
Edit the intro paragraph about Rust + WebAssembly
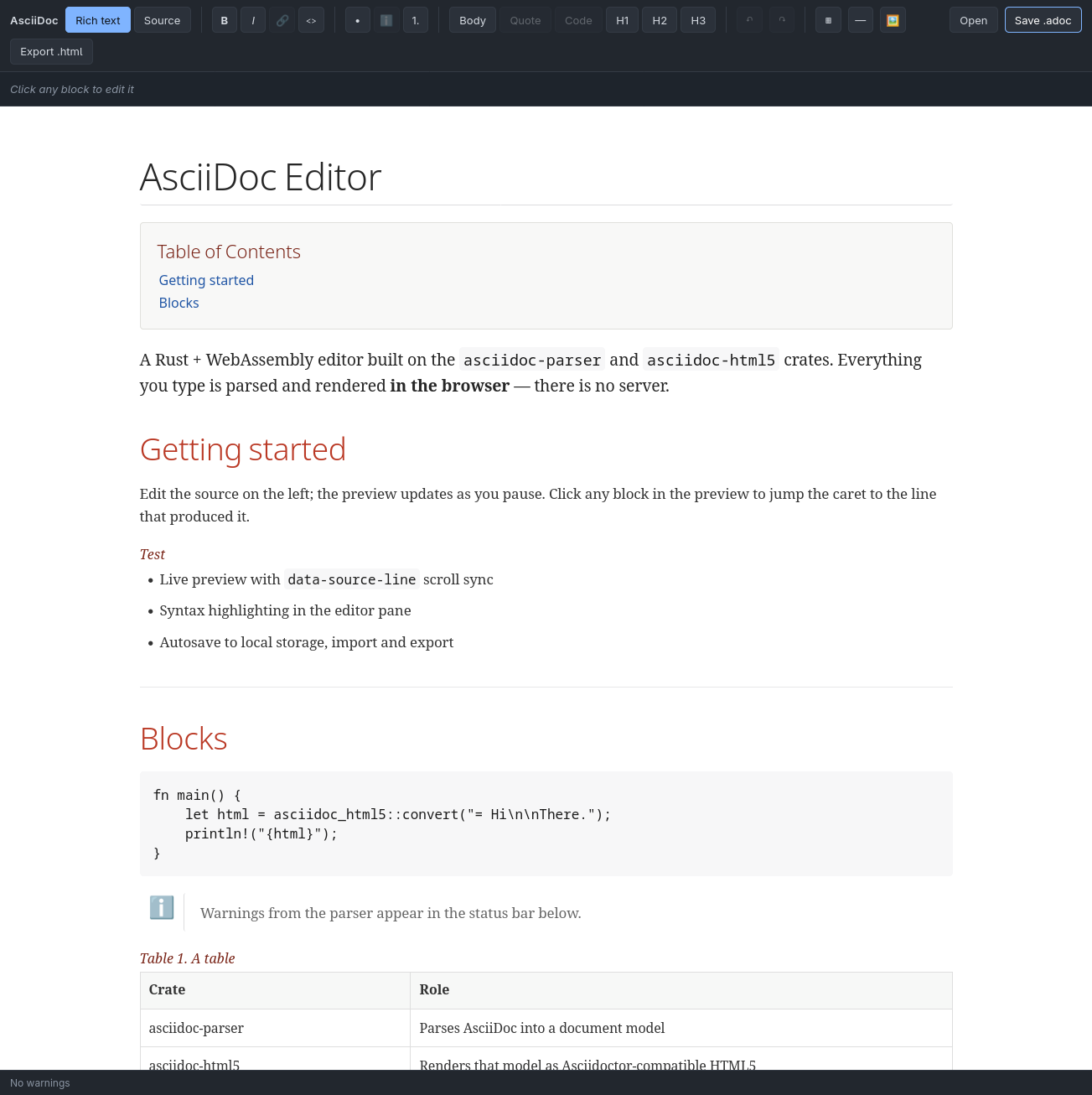pyautogui.click(x=546, y=372)
